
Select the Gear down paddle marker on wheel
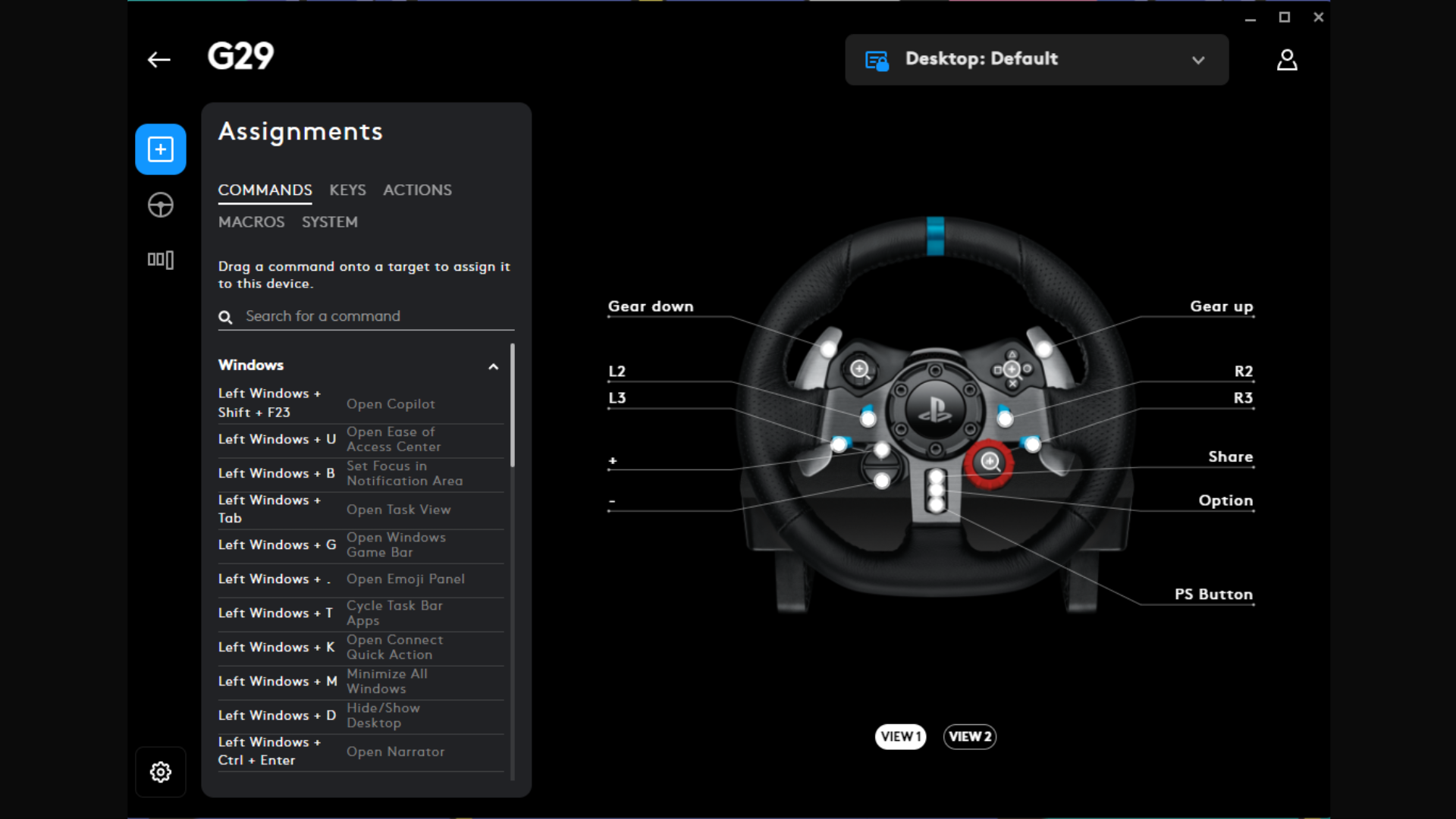tap(828, 348)
